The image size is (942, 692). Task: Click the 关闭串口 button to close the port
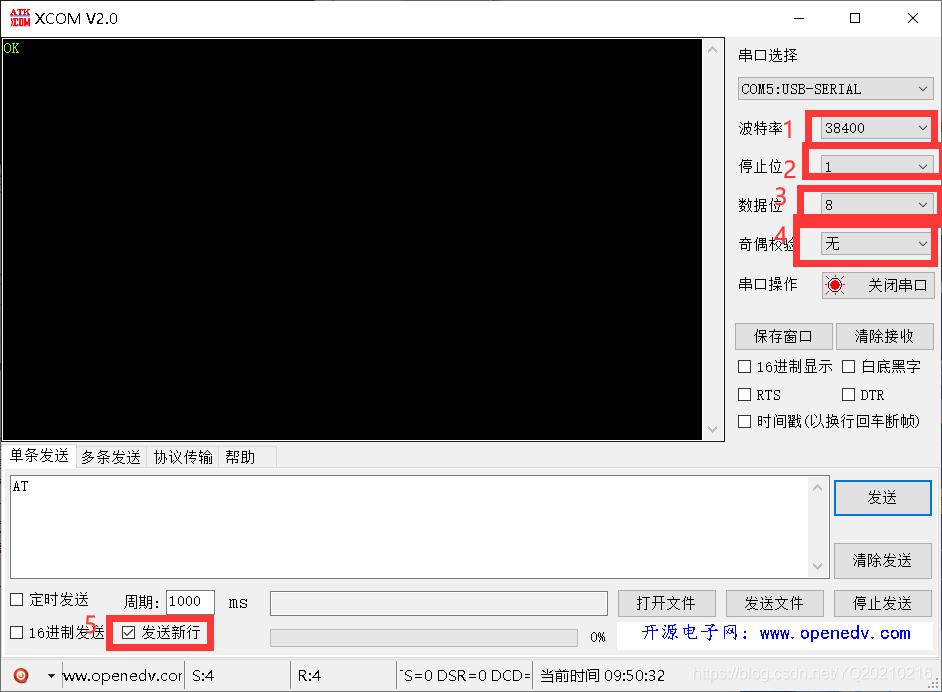click(x=878, y=285)
